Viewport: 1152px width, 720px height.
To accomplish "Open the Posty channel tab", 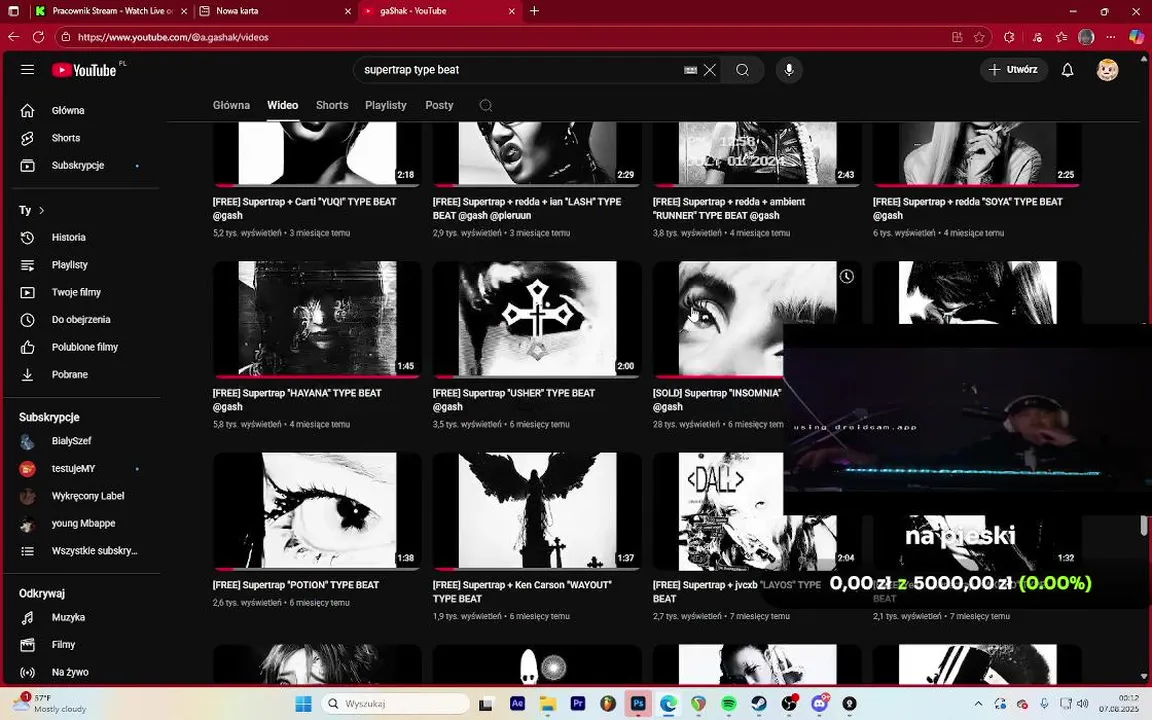I will 439,105.
